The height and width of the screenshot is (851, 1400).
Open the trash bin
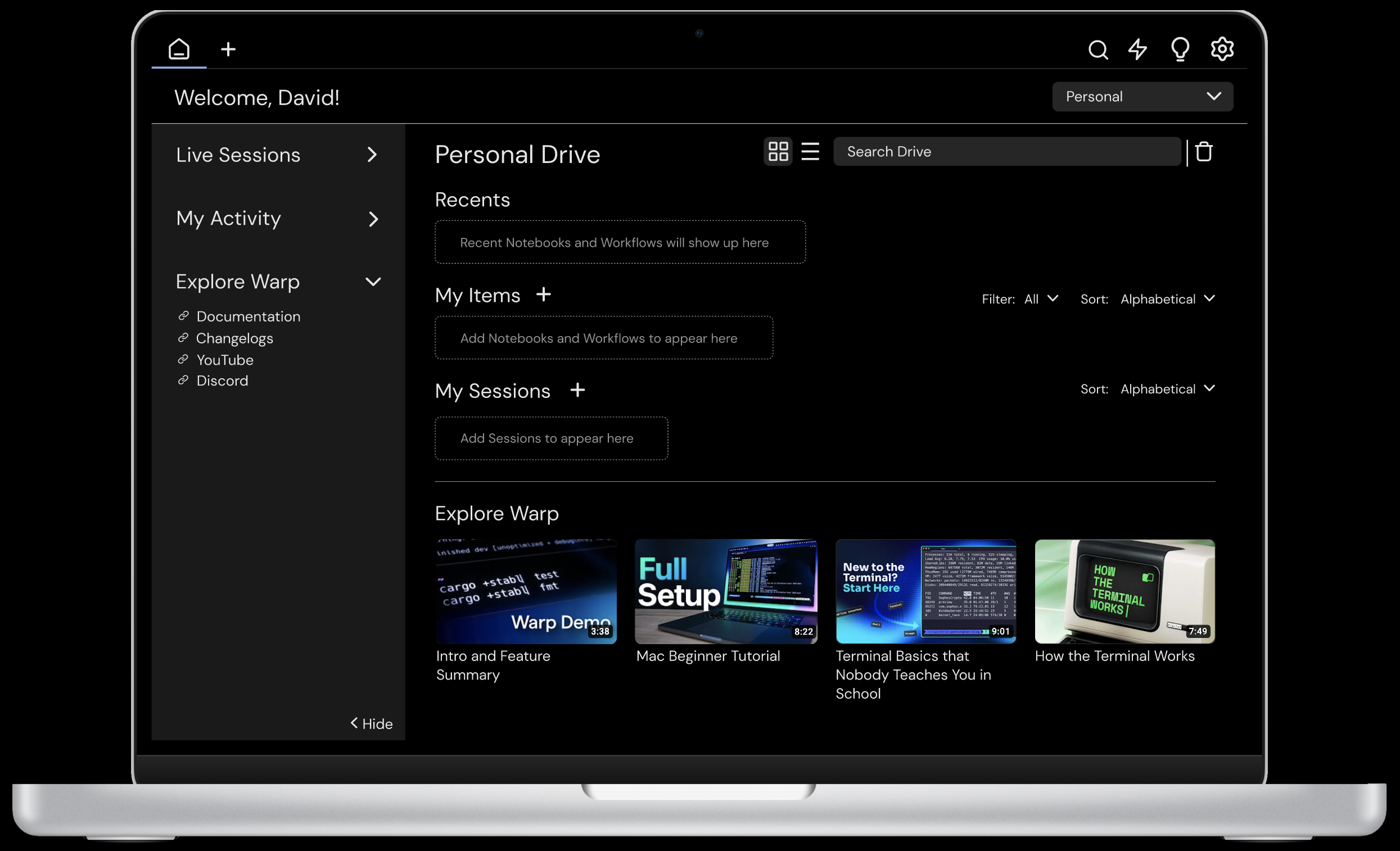tap(1203, 152)
